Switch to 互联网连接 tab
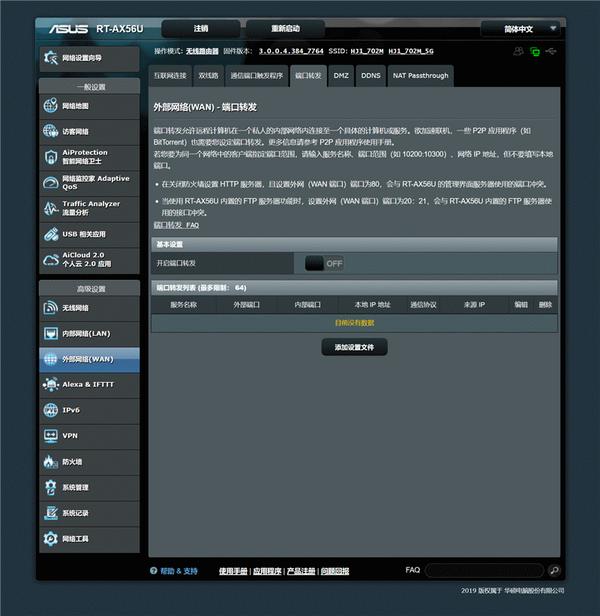Viewport: 600px width, 616px height. pos(170,76)
